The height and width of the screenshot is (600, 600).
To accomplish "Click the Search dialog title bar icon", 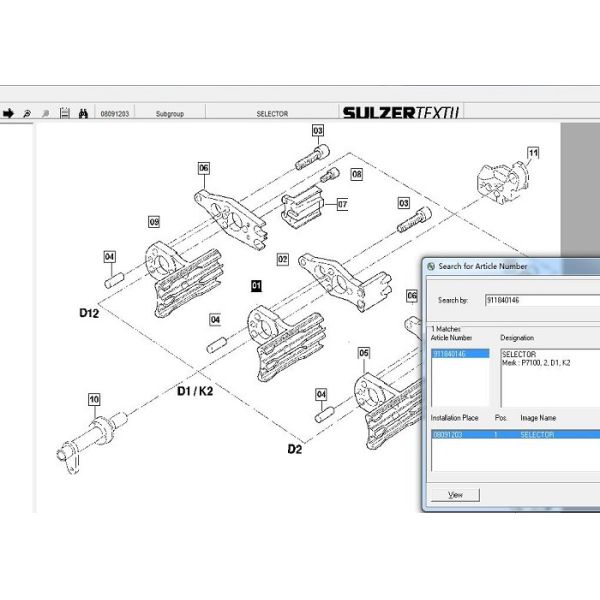I will pos(430,266).
